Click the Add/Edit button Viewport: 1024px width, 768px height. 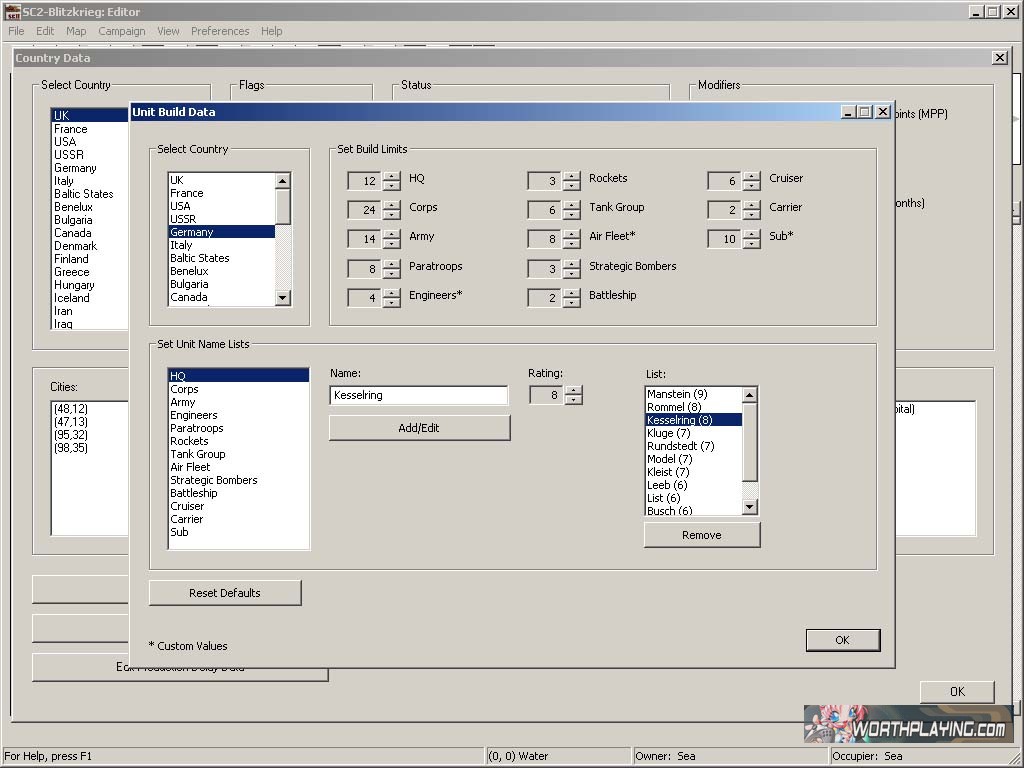point(419,428)
